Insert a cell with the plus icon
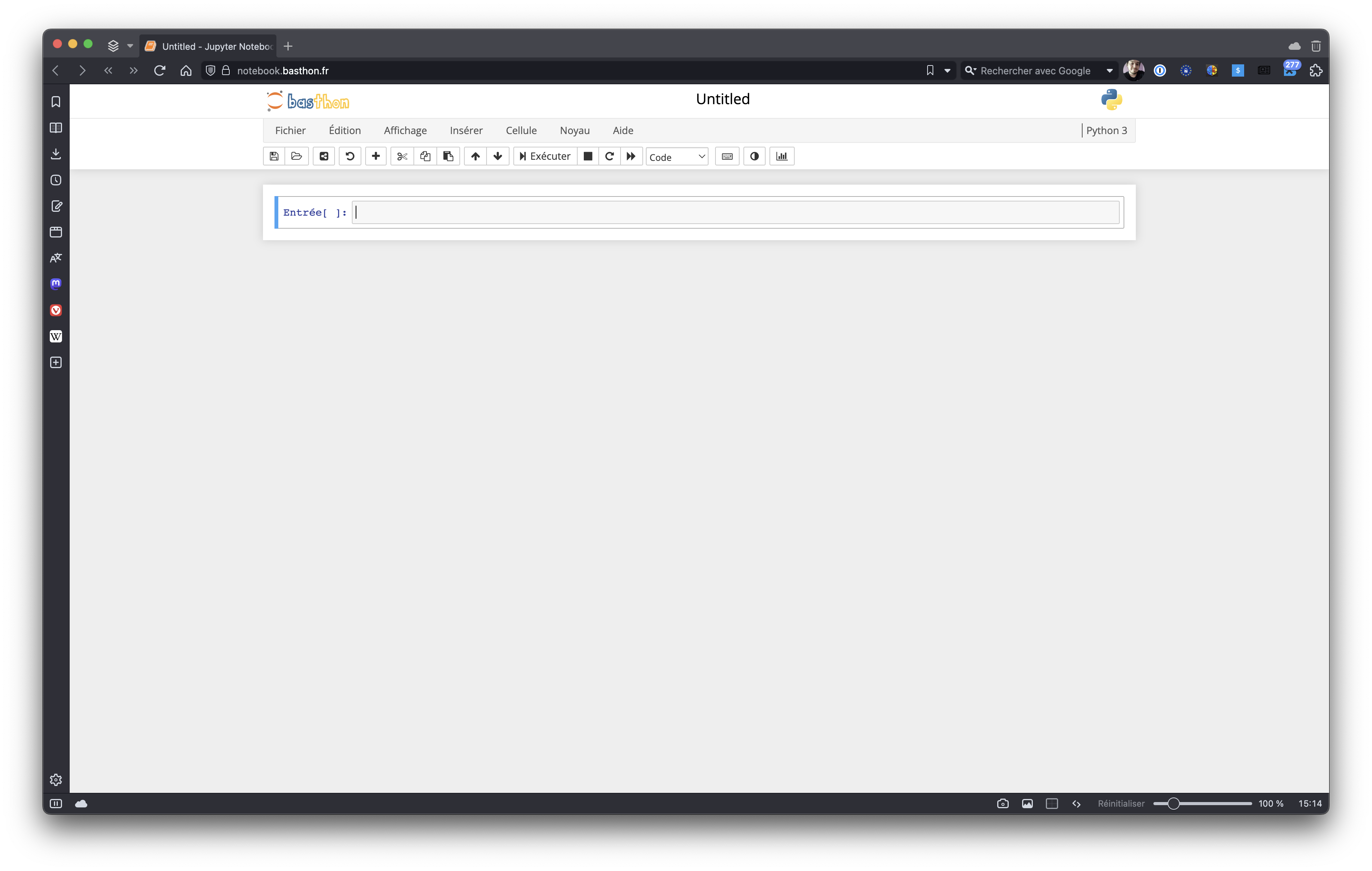The image size is (1372, 871). (x=376, y=156)
